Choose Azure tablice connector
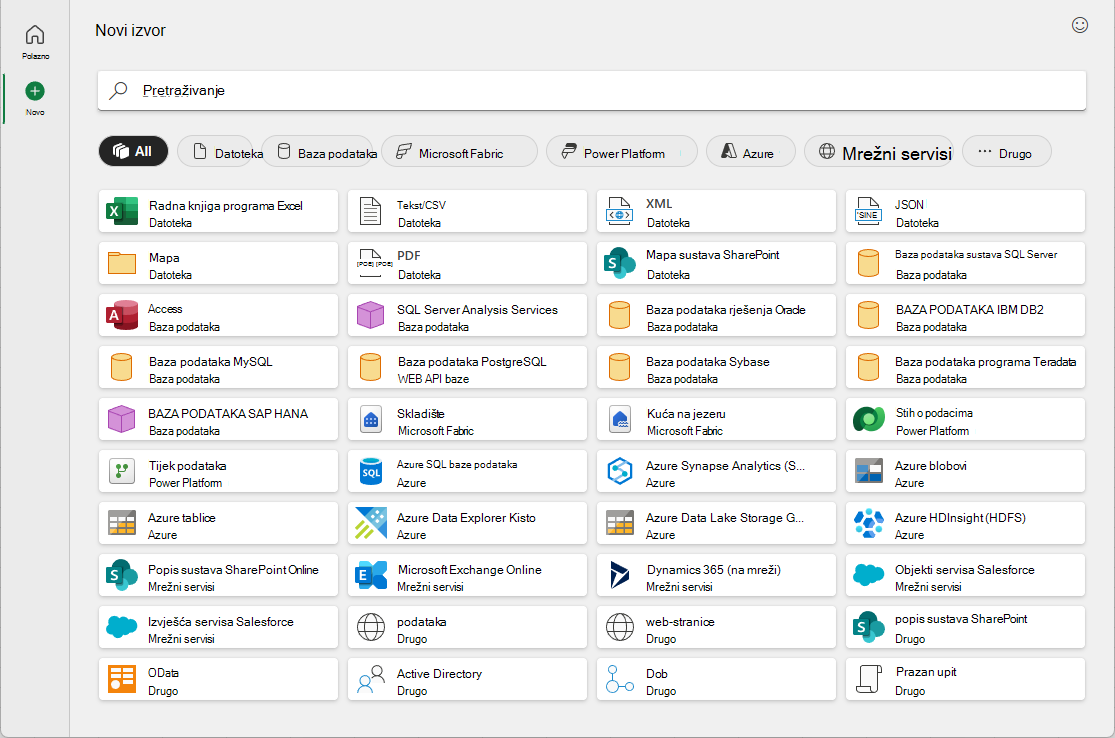 click(218, 523)
